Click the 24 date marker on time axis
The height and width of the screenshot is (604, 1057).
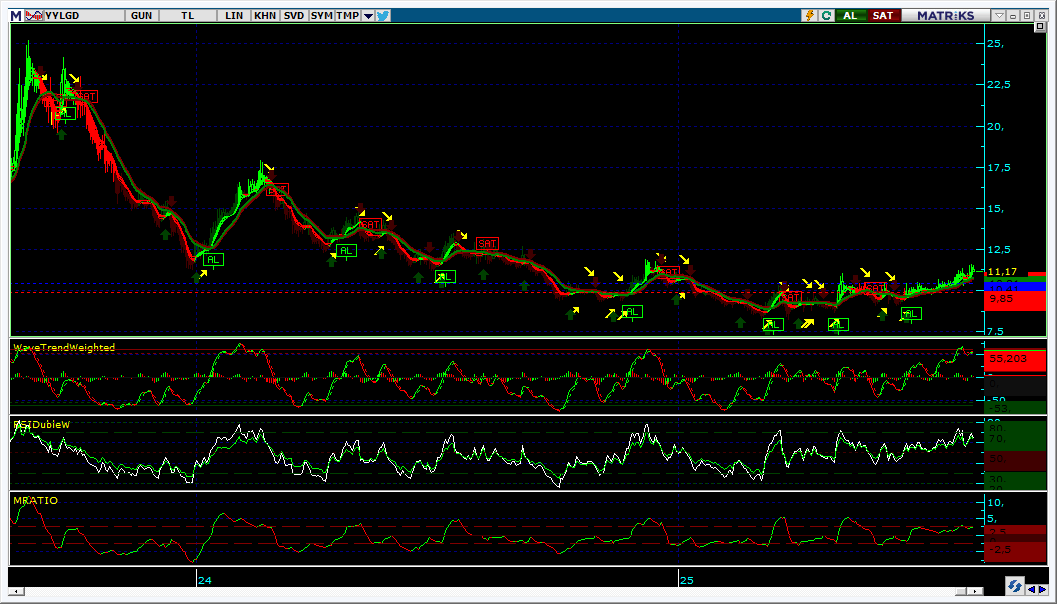(x=205, y=580)
